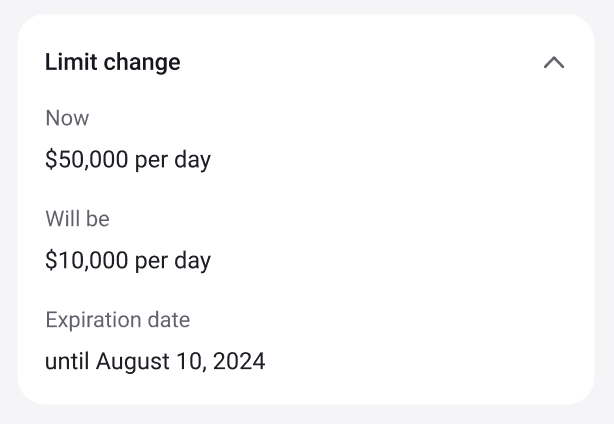Click the limit expiration date value
Image resolution: width=614 pixels, height=424 pixels.
pos(155,361)
